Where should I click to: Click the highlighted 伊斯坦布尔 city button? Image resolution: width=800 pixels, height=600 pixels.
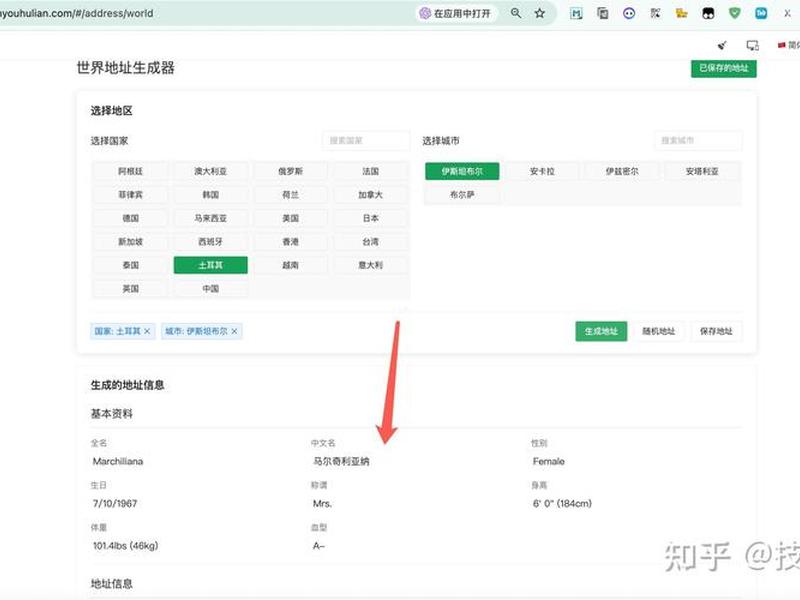coord(462,171)
